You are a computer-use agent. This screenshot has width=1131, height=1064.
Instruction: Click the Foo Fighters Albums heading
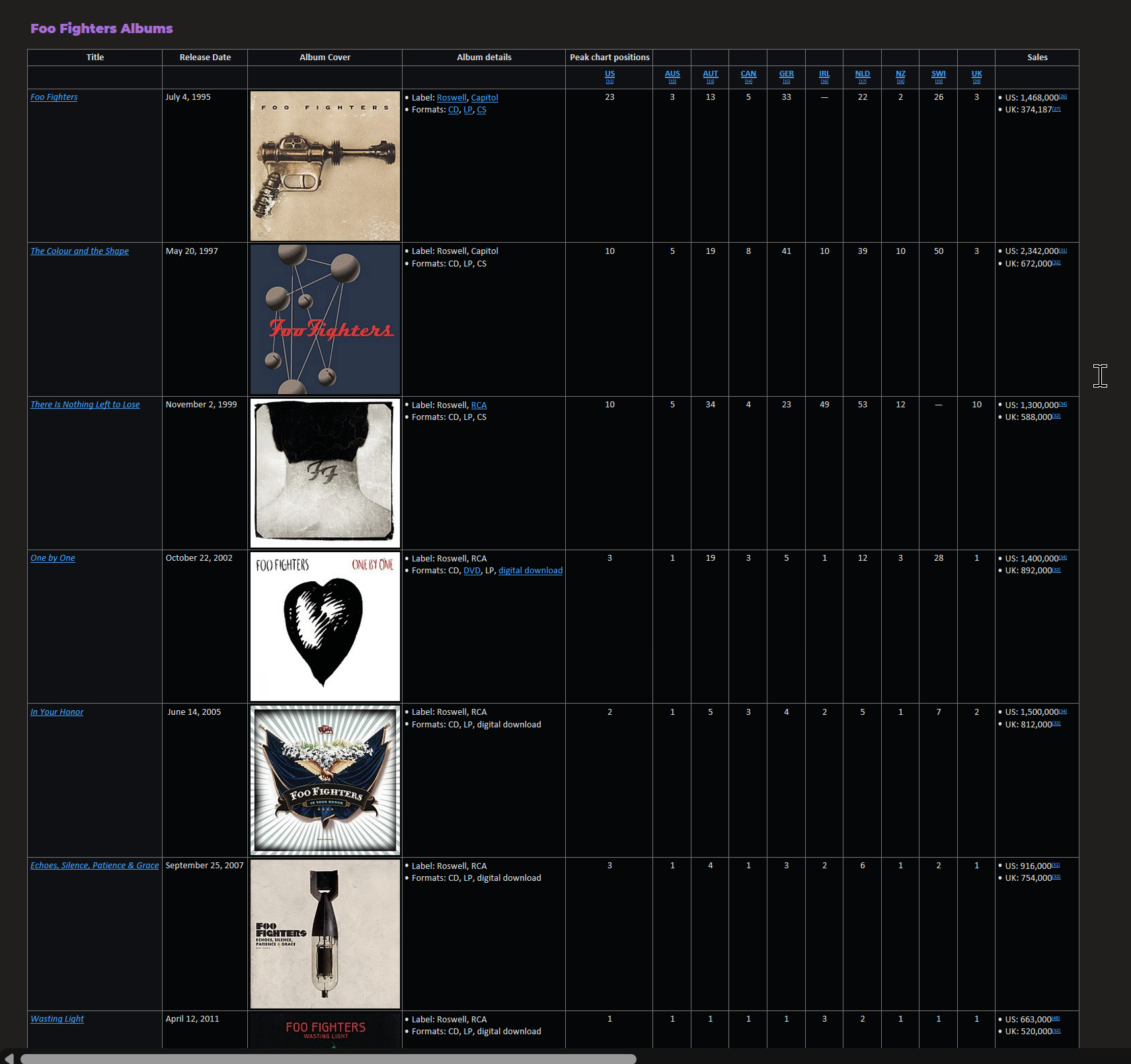[102, 28]
